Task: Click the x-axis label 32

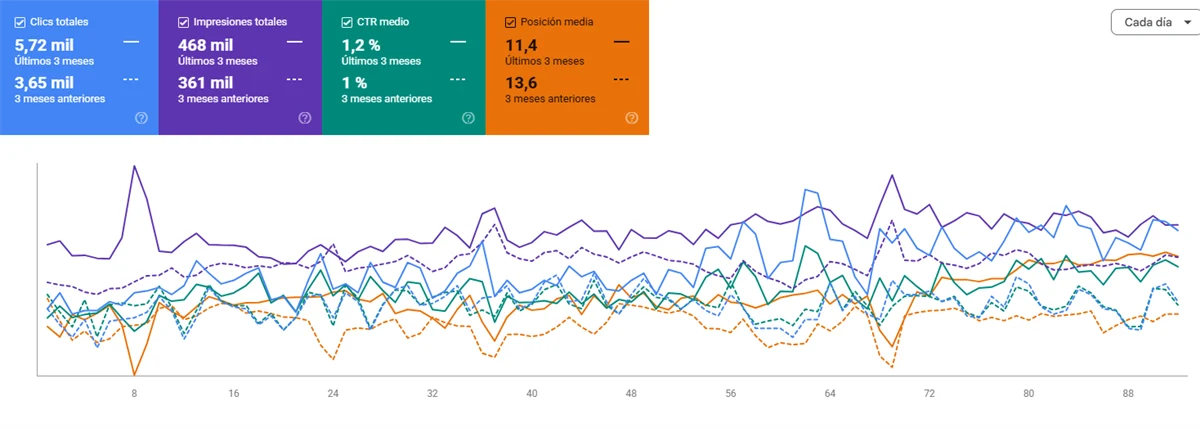Action: tap(432, 394)
